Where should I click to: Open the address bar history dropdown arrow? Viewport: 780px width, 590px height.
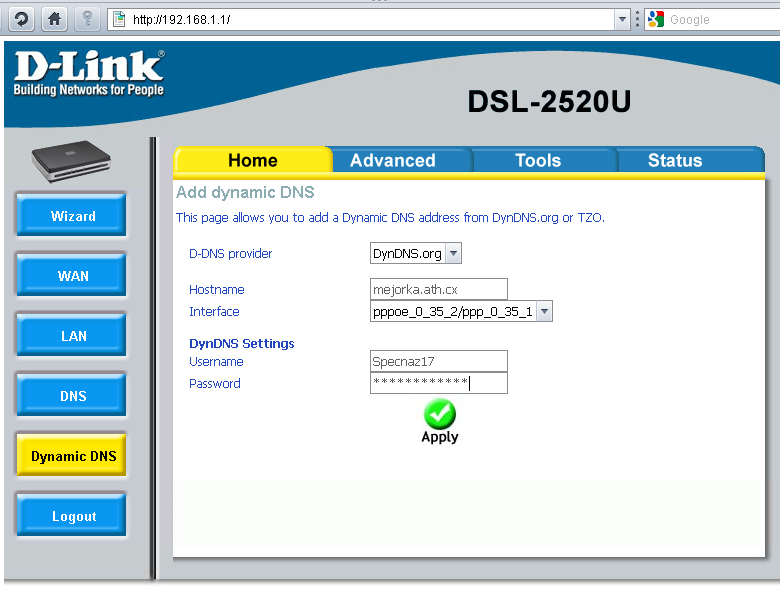pos(622,19)
